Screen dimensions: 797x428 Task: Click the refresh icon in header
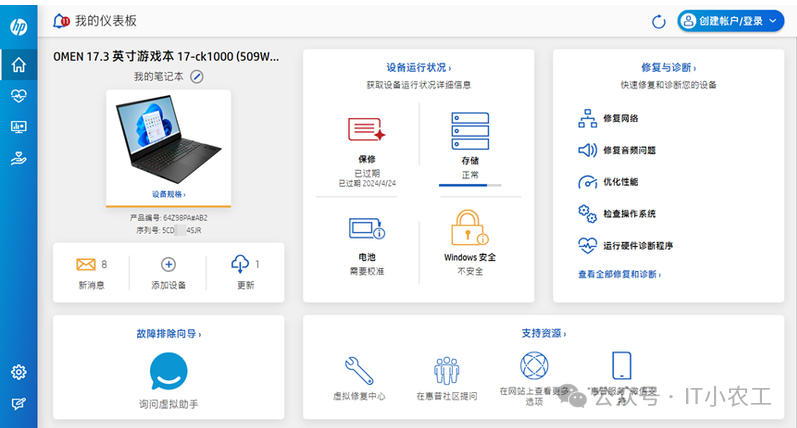[x=659, y=21]
